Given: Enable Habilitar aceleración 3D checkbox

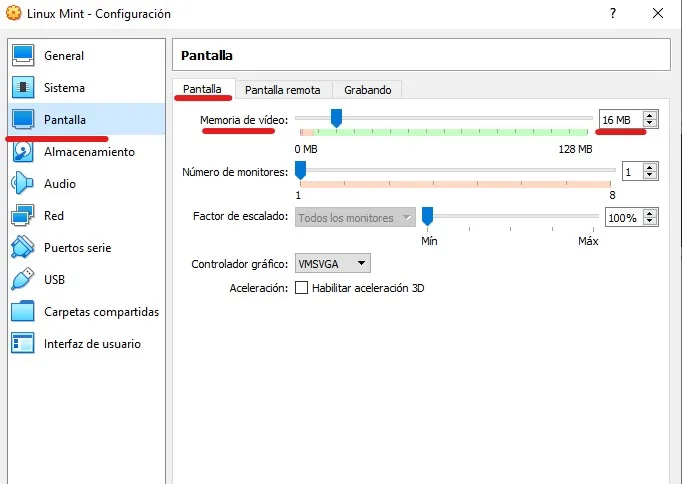Looking at the screenshot, I should click(x=301, y=288).
